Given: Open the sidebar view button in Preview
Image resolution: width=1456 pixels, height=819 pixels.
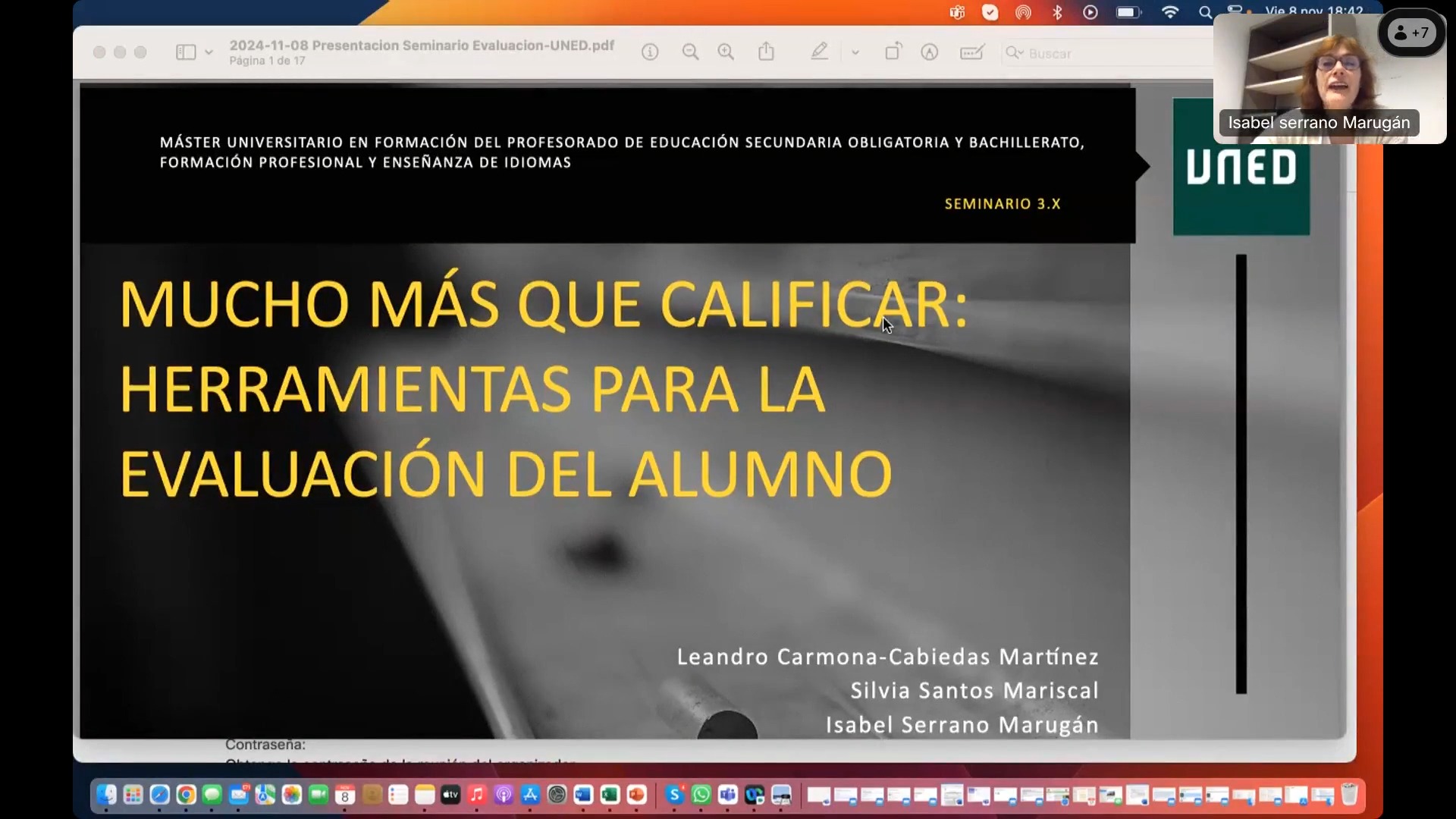Looking at the screenshot, I should point(186,52).
